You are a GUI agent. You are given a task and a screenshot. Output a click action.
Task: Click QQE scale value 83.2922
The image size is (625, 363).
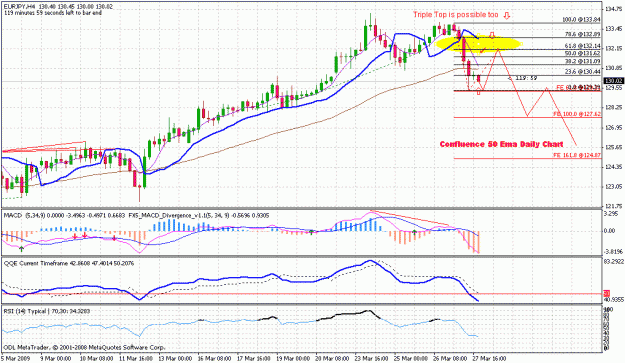pyautogui.click(x=614, y=262)
